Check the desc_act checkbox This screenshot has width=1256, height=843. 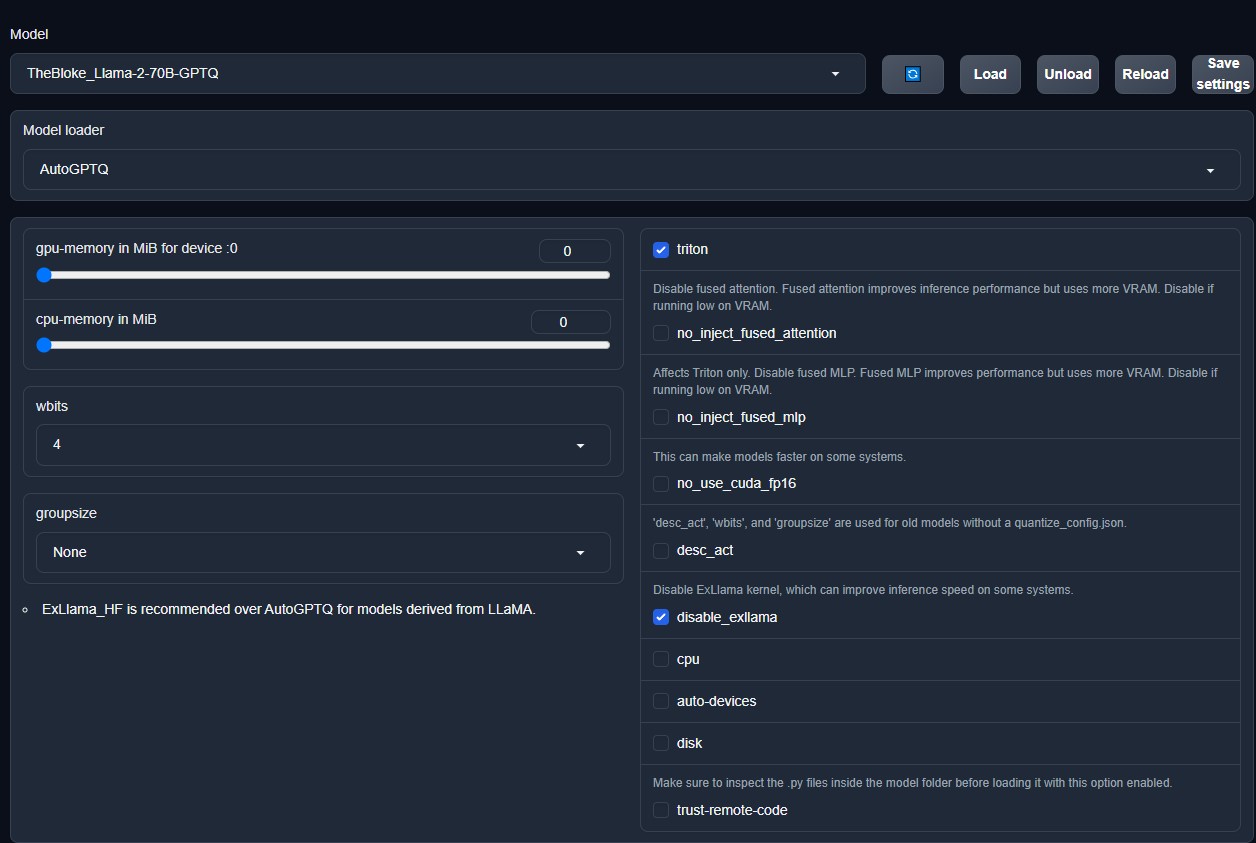661,550
